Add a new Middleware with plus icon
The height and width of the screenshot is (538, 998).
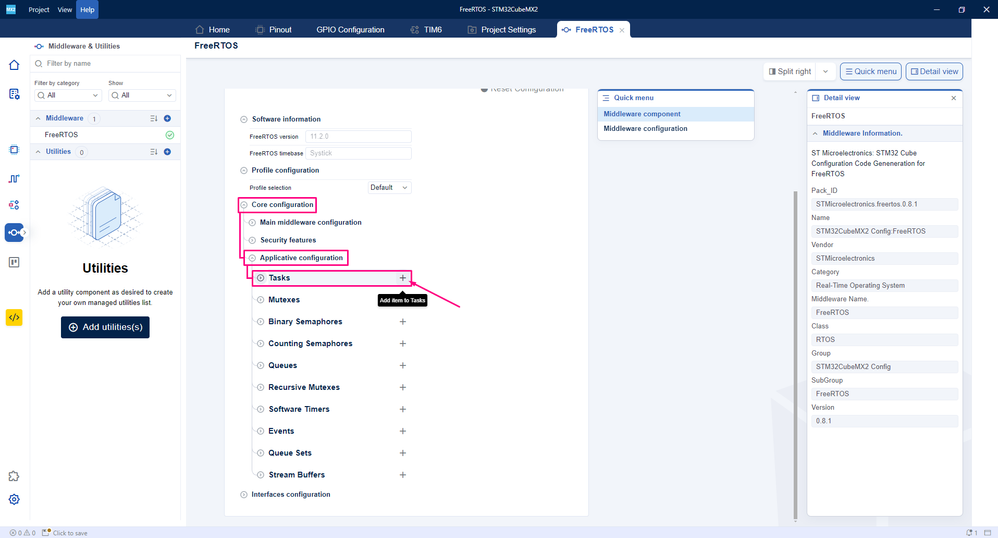coord(167,118)
